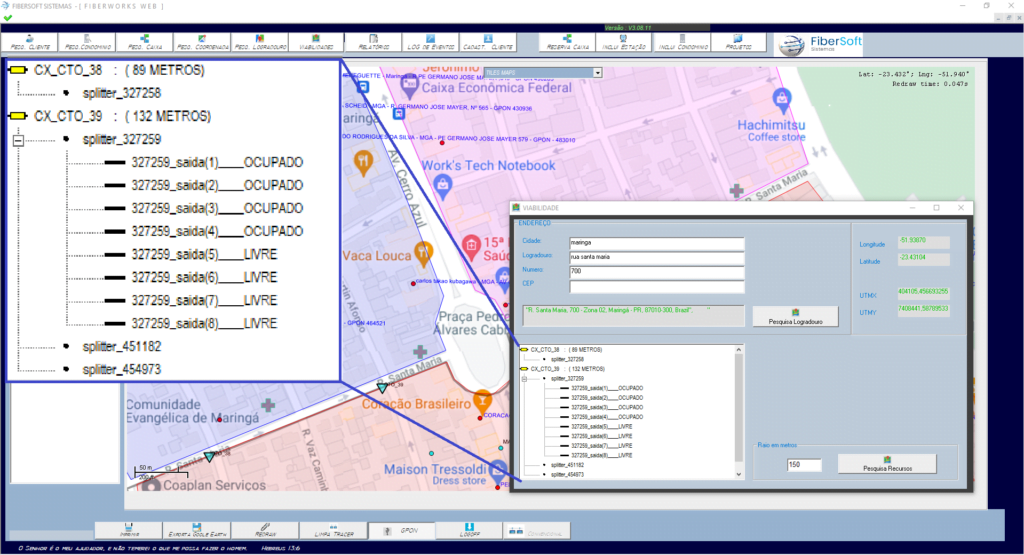Click the Relatórios toolbar icon

[x=373, y=43]
